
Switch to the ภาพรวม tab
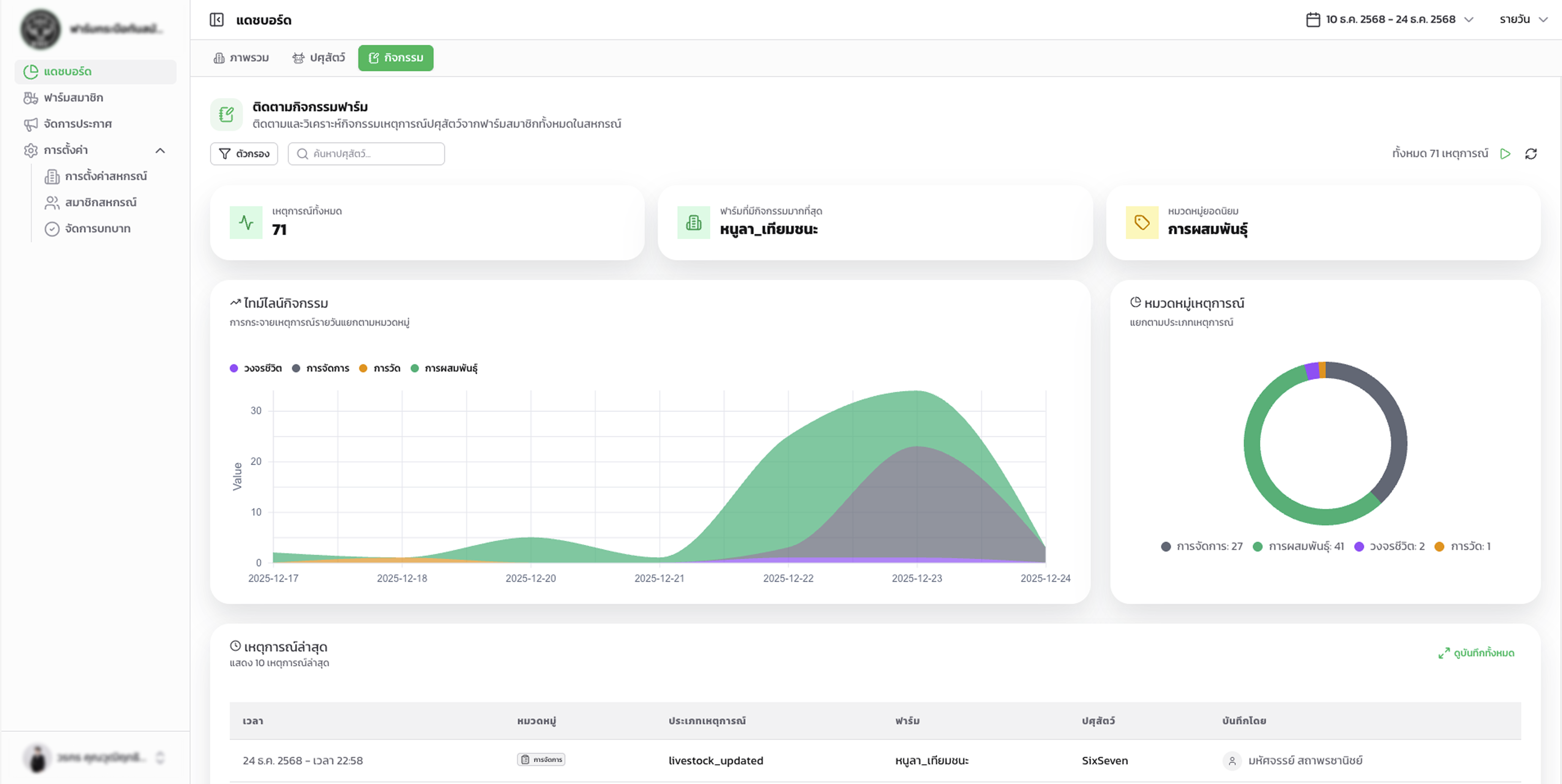[241, 58]
